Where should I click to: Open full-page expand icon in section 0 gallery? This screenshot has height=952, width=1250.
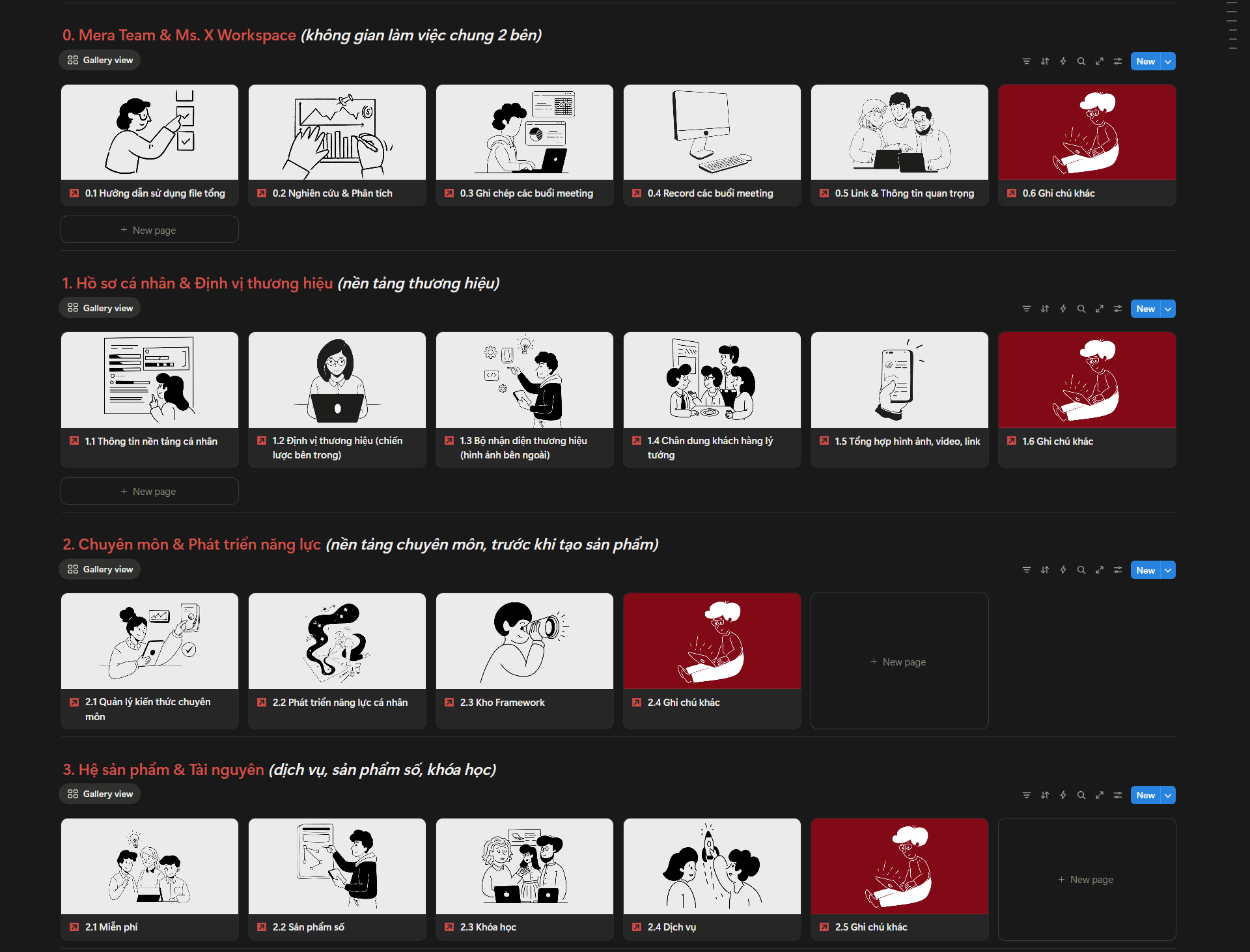[x=1099, y=61]
